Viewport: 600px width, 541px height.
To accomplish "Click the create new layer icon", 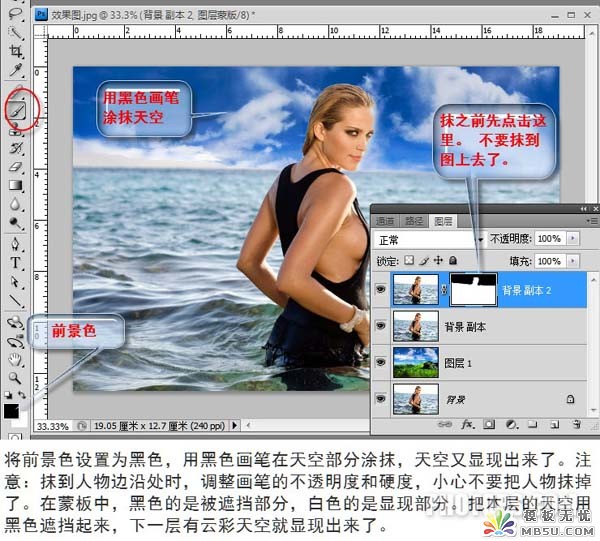I will point(554,424).
